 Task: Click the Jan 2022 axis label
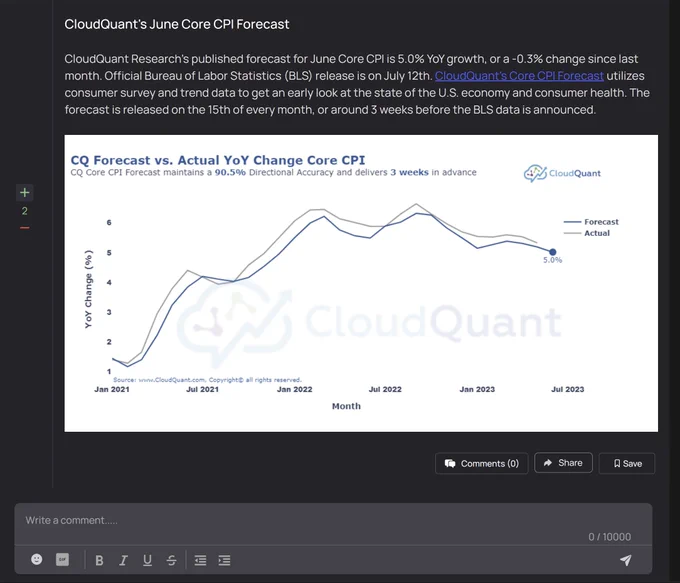tap(294, 389)
